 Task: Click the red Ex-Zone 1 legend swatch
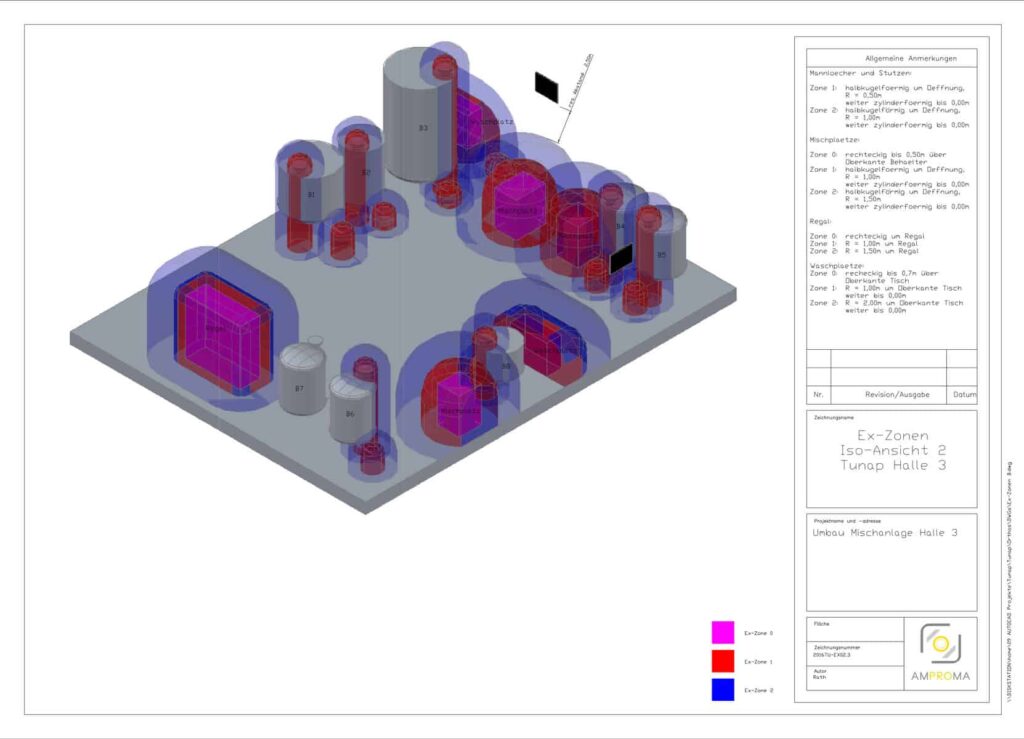pyautogui.click(x=723, y=661)
